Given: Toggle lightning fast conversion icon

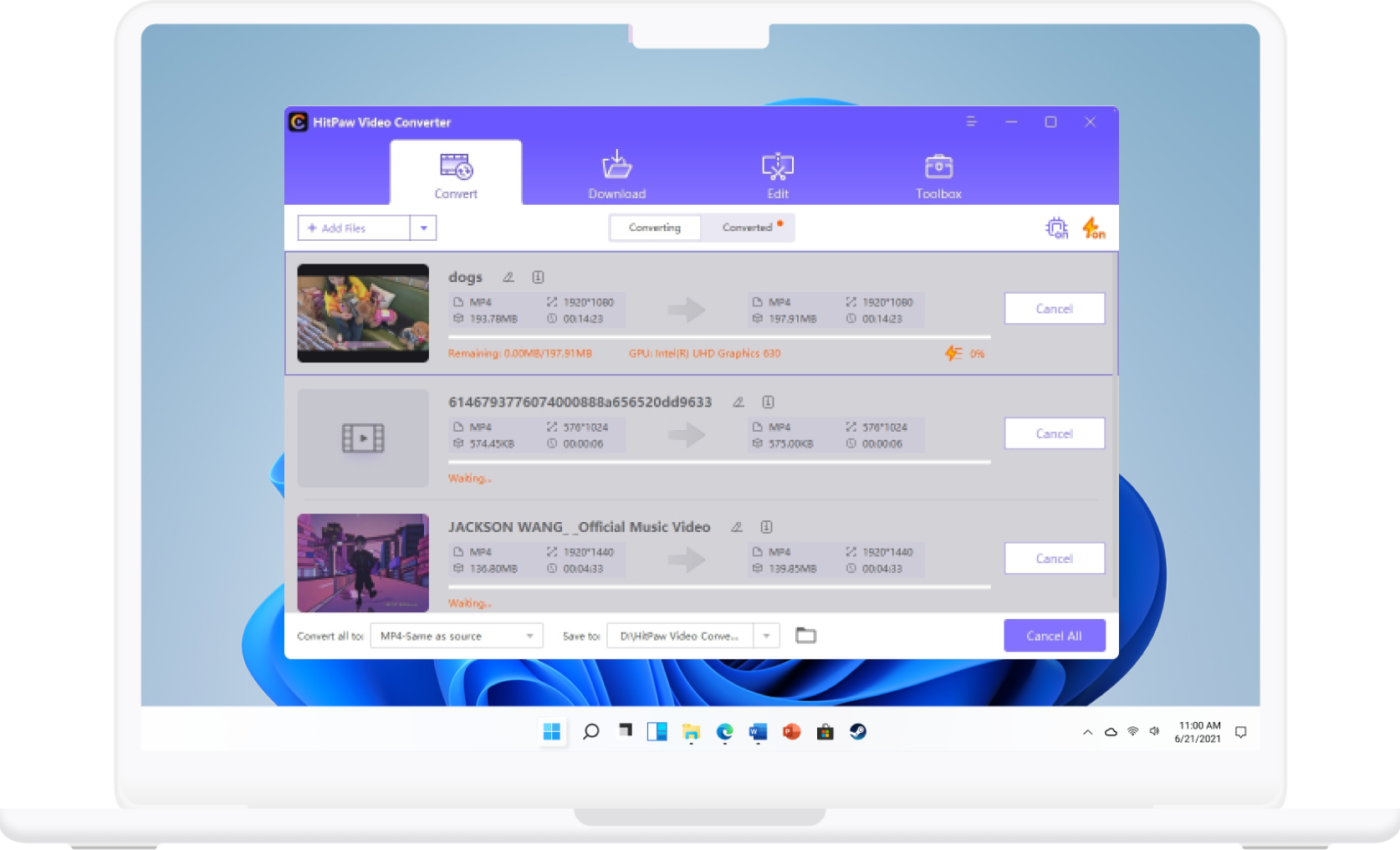Looking at the screenshot, I should pos(1093,228).
